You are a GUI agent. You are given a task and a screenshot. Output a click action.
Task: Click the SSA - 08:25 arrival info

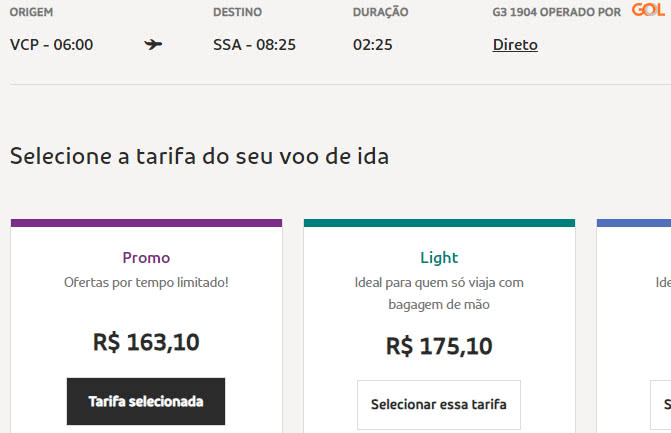click(255, 45)
